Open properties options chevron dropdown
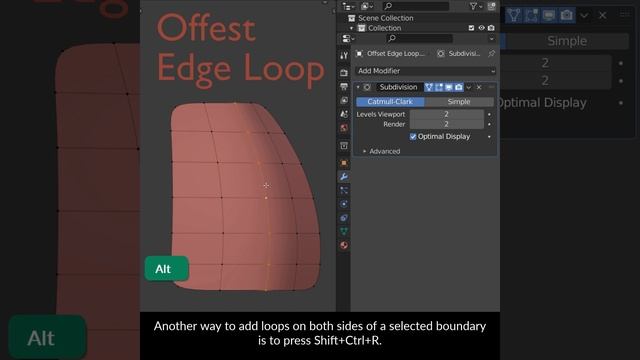 tap(491, 39)
